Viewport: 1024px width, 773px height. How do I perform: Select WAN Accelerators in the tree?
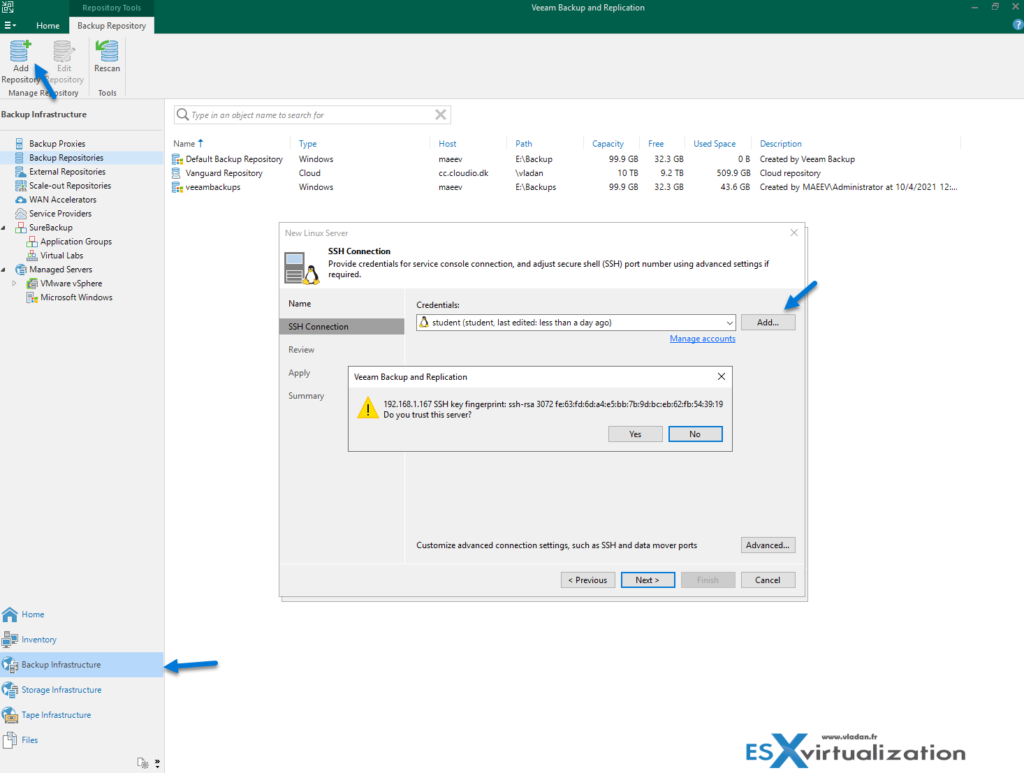click(58, 199)
